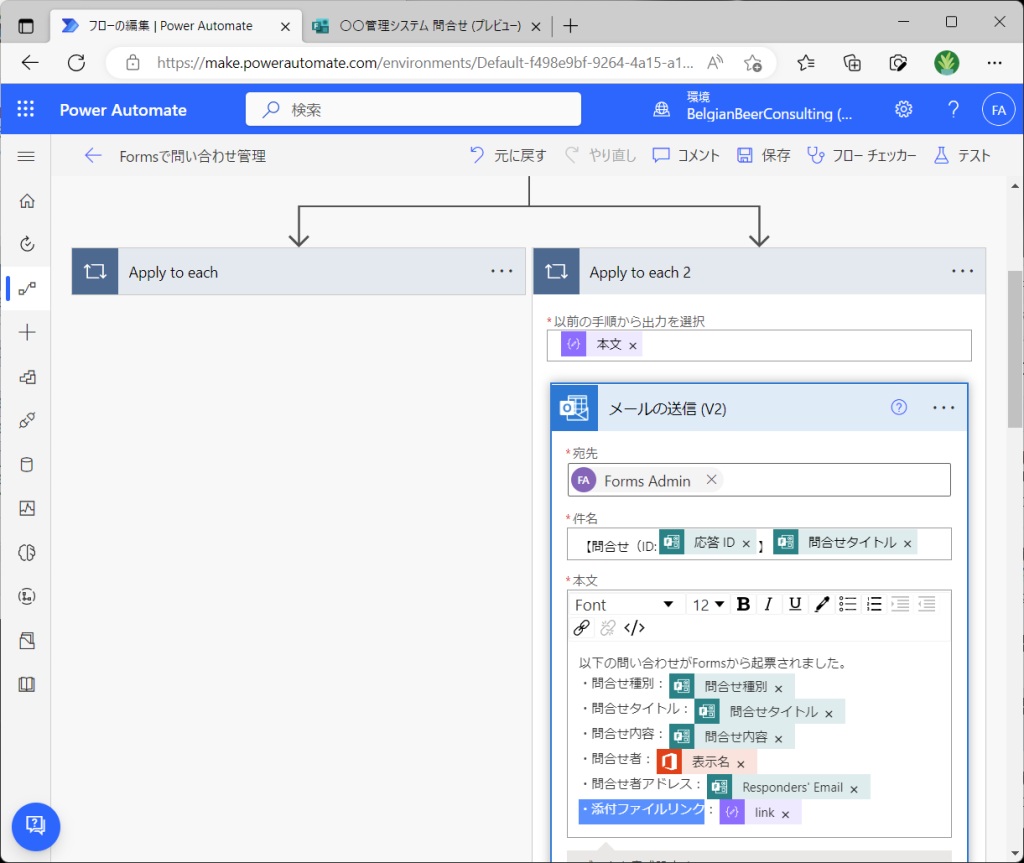Insert a bulleted list in the body

click(847, 604)
